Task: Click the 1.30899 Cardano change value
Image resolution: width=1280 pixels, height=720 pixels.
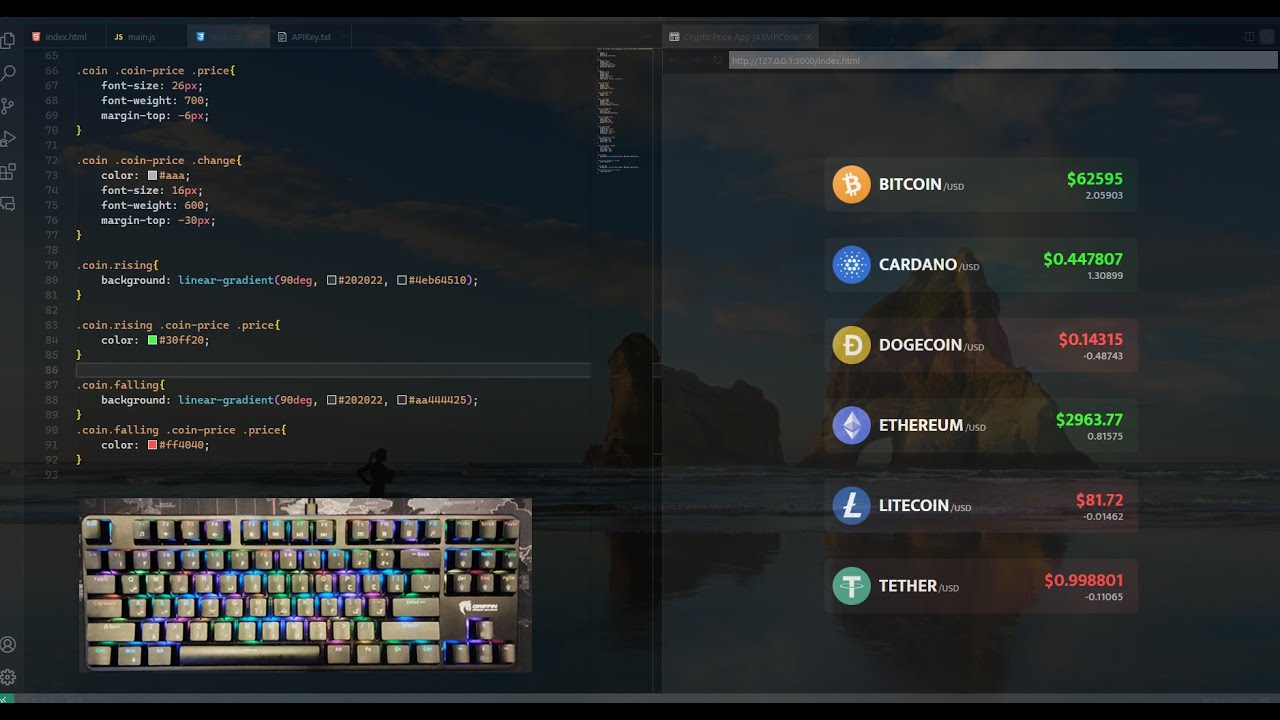Action: [x=1104, y=275]
